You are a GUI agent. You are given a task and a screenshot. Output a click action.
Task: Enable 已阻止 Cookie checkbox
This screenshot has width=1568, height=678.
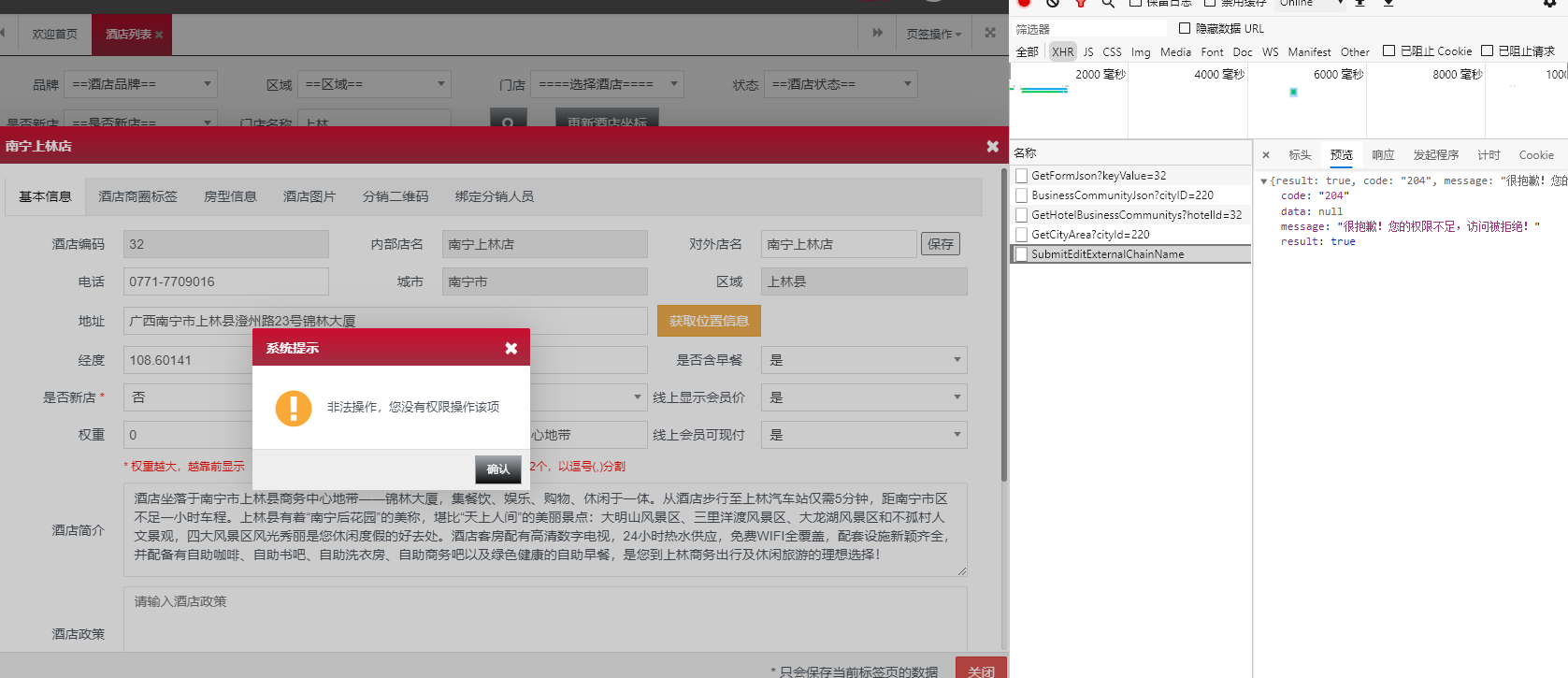pos(1388,50)
